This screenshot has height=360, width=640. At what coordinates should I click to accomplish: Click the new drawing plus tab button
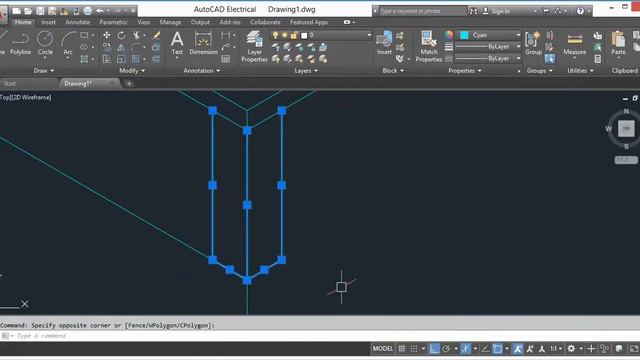pos(129,84)
